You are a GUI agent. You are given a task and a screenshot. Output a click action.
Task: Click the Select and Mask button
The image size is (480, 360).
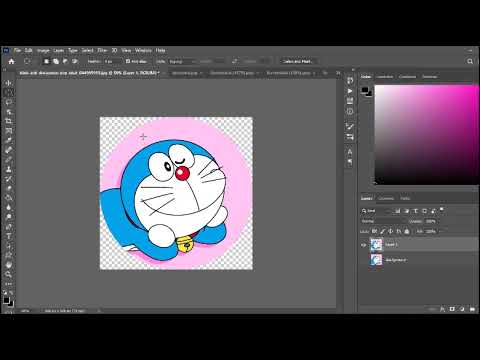[x=297, y=61]
